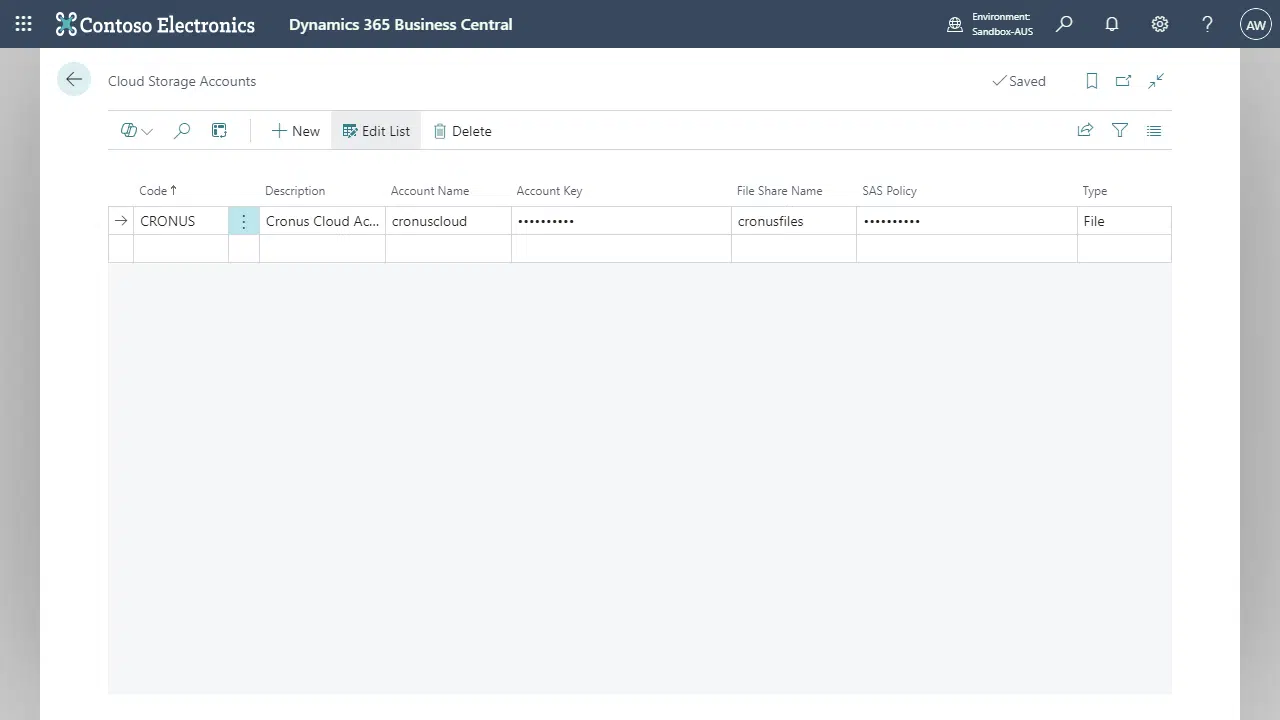Open Dynamics 365 Business Central home
The height and width of the screenshot is (720, 1280).
click(x=400, y=24)
